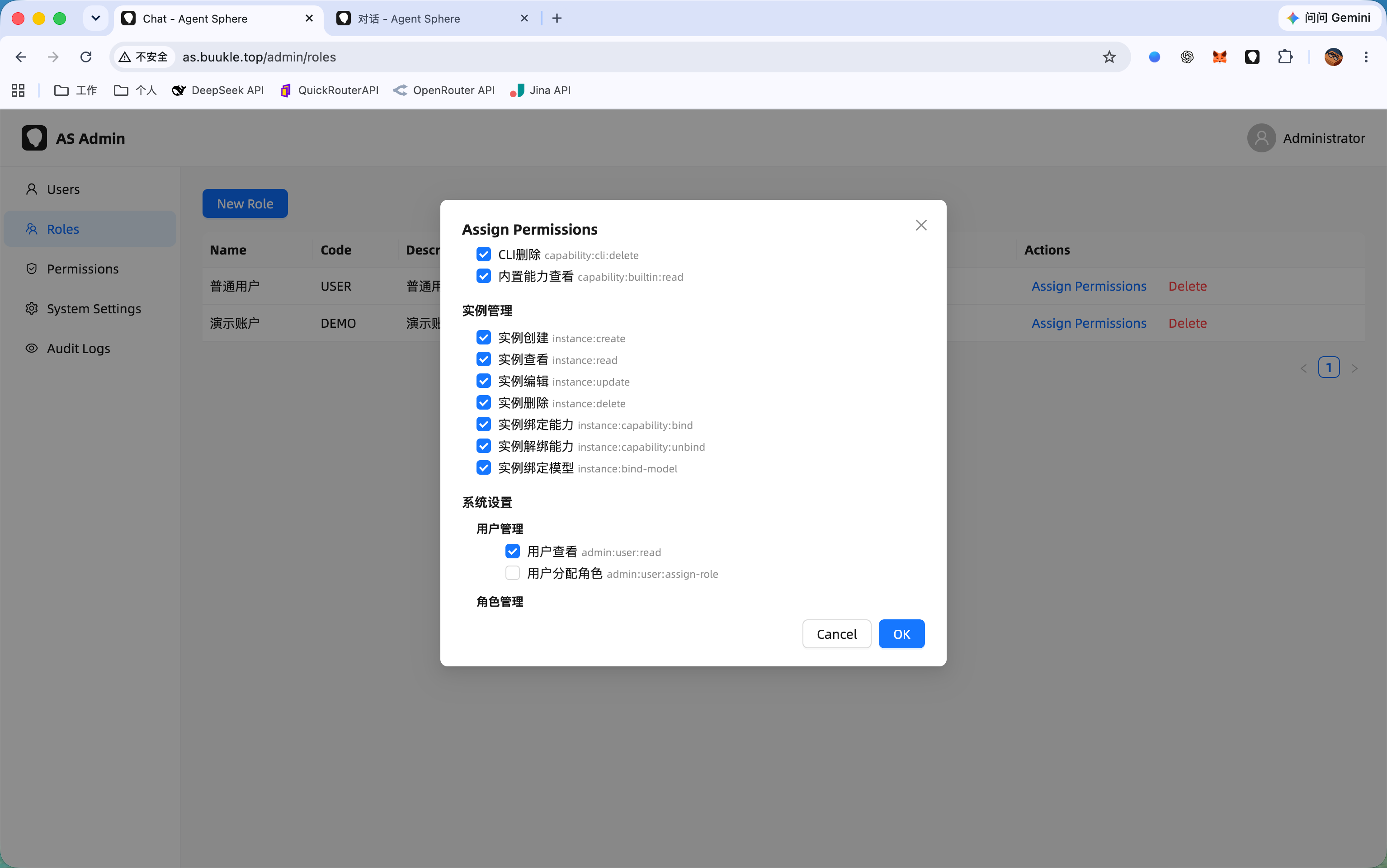1387x868 pixels.
Task: Uncheck 实例删除 instance:delete
Action: (x=483, y=403)
